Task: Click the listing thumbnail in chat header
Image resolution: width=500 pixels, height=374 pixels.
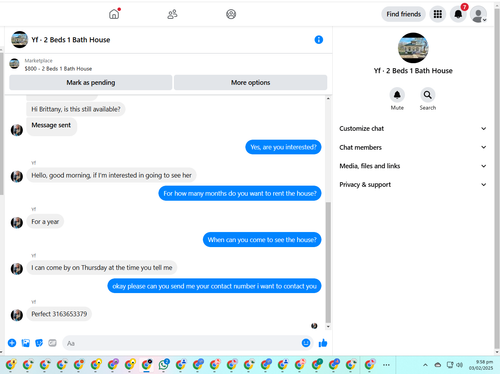Action: pos(19,40)
